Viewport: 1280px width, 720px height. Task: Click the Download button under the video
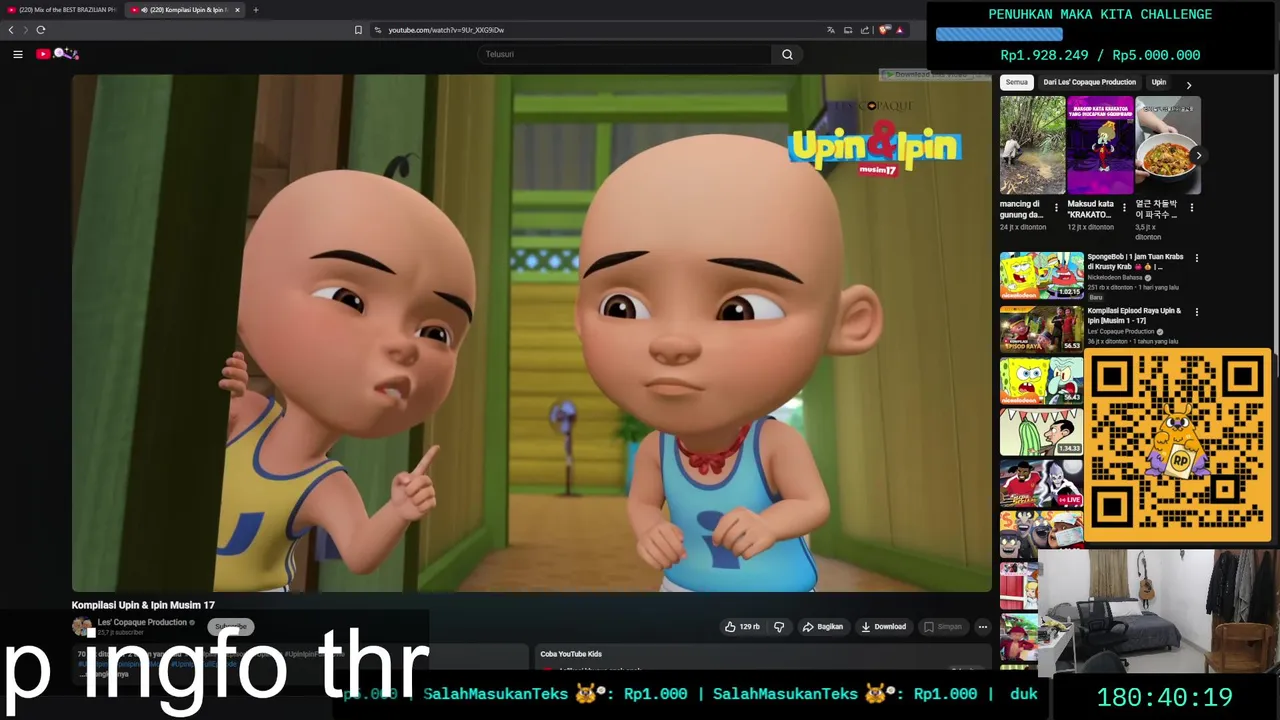pos(883,627)
